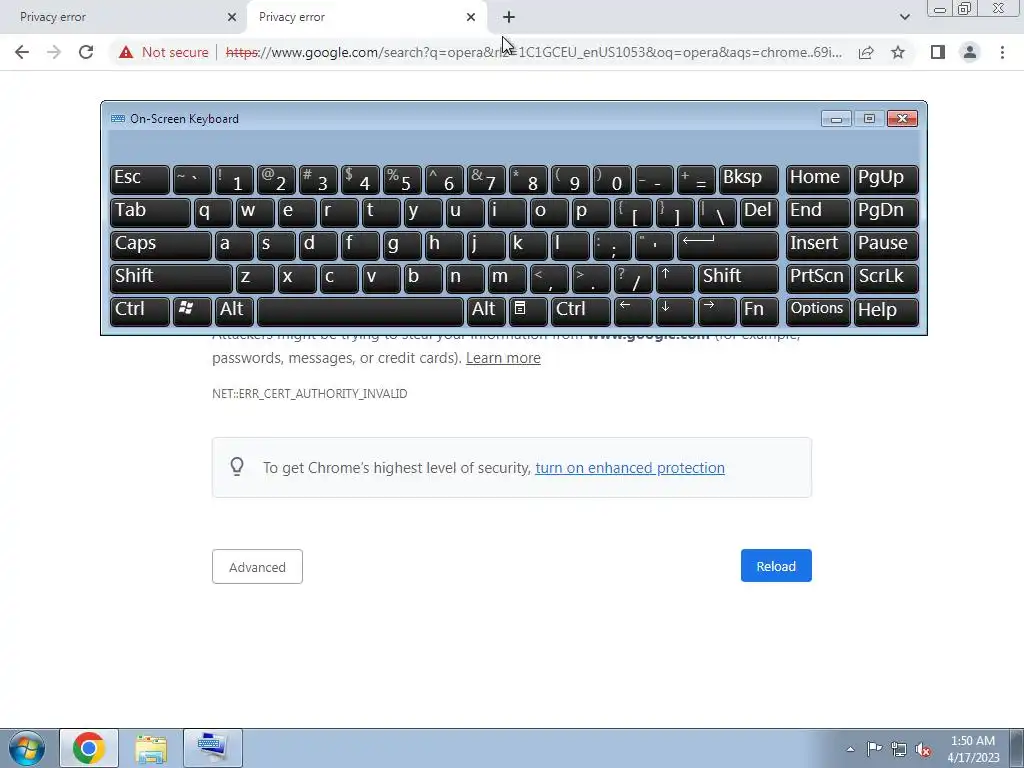Open a new tab with the plus button

pyautogui.click(x=509, y=17)
